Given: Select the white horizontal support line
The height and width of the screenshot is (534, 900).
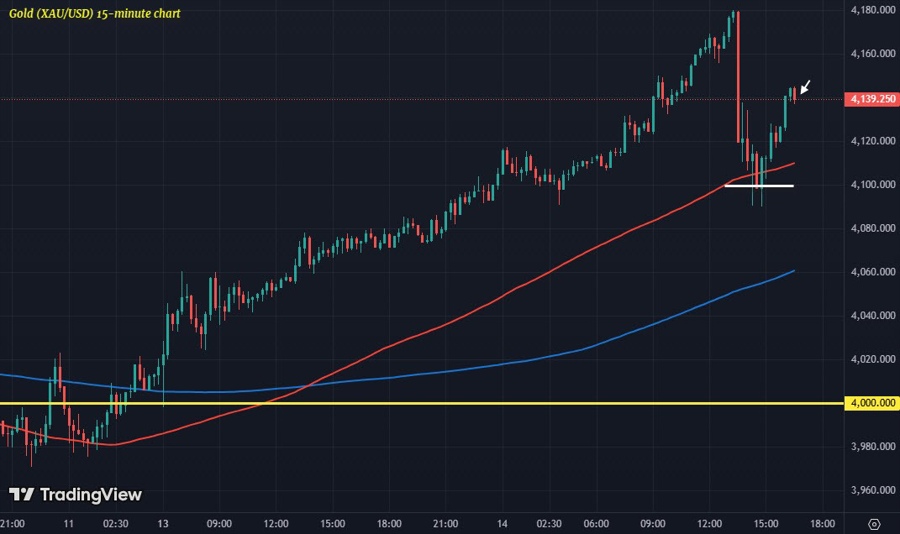Looking at the screenshot, I should coord(759,185).
